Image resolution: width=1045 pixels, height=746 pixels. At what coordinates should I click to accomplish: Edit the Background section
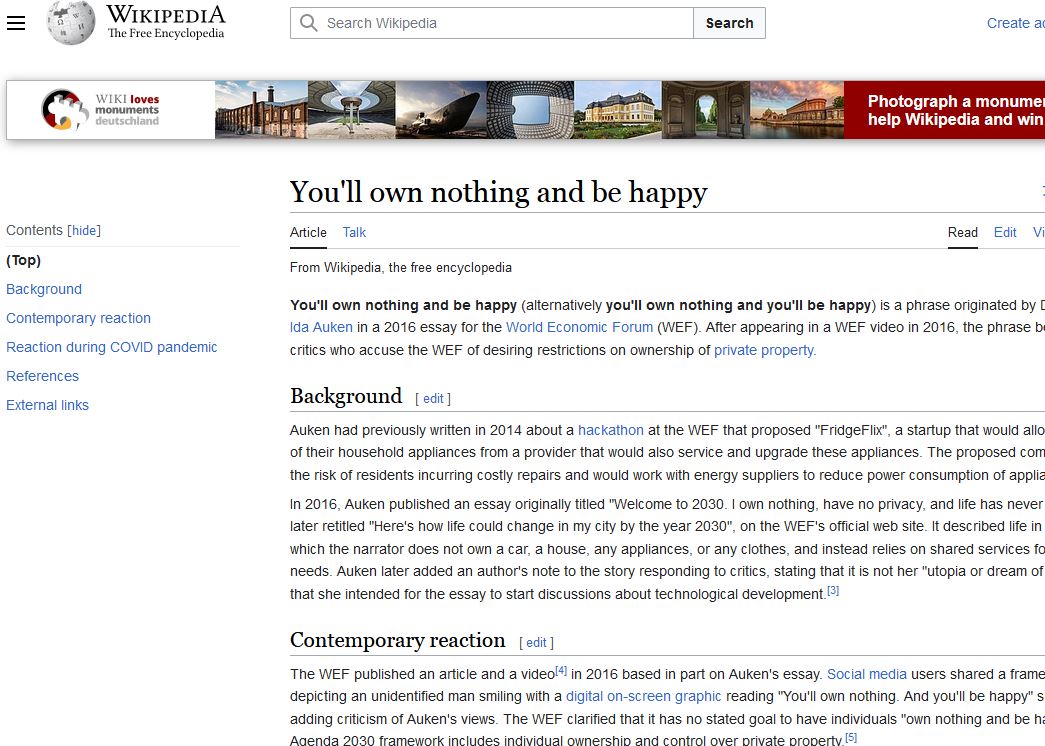[433, 398]
